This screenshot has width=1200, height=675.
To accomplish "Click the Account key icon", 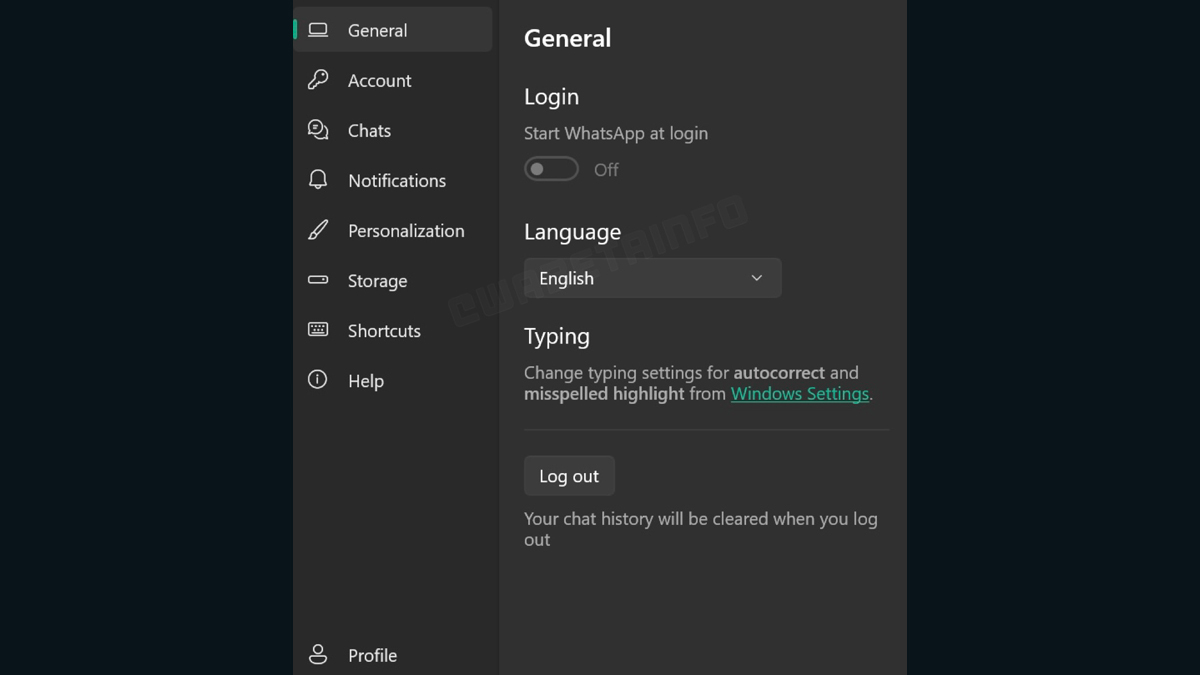I will (x=318, y=80).
